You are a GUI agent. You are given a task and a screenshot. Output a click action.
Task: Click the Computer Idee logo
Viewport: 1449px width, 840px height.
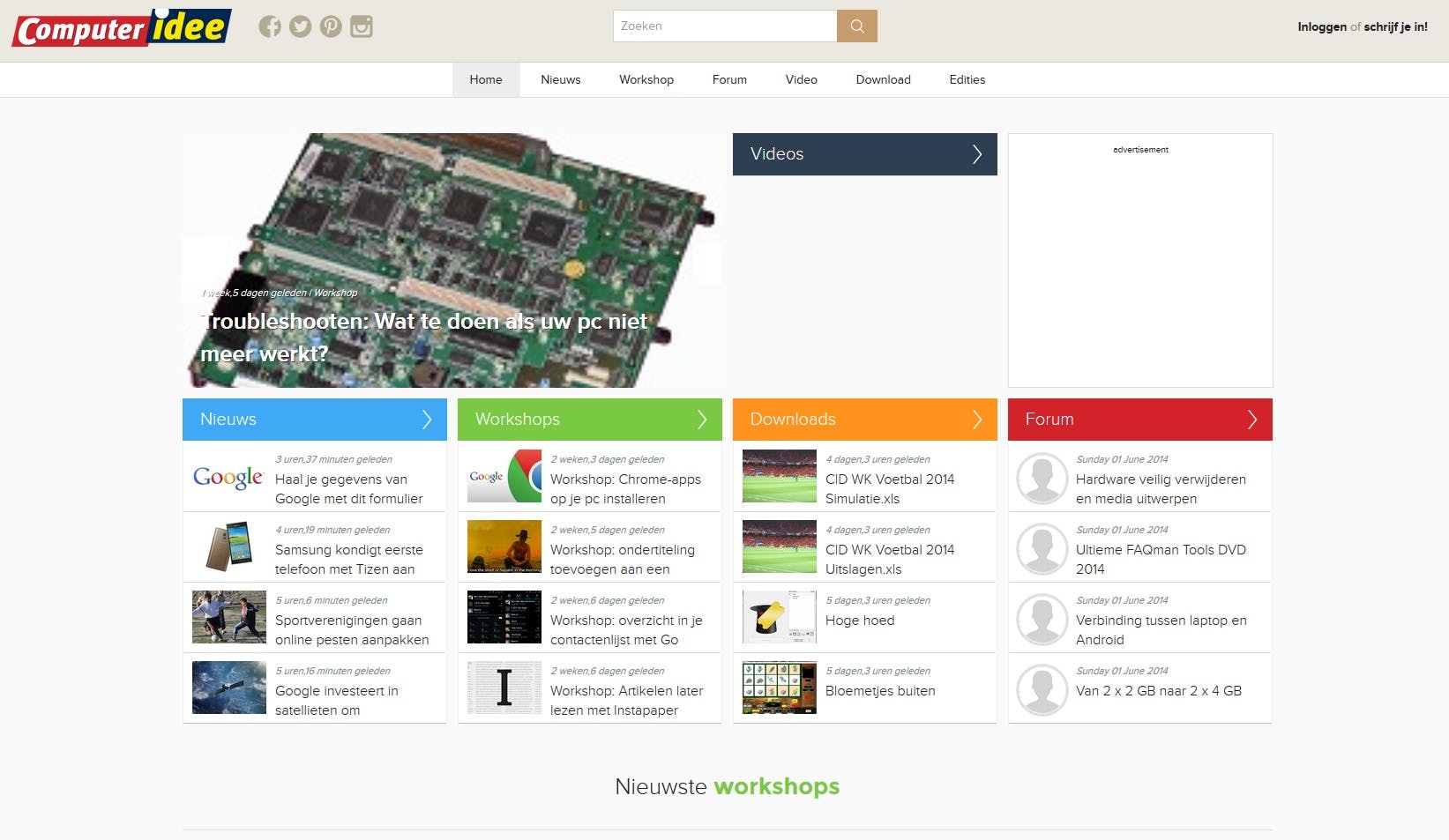122,27
